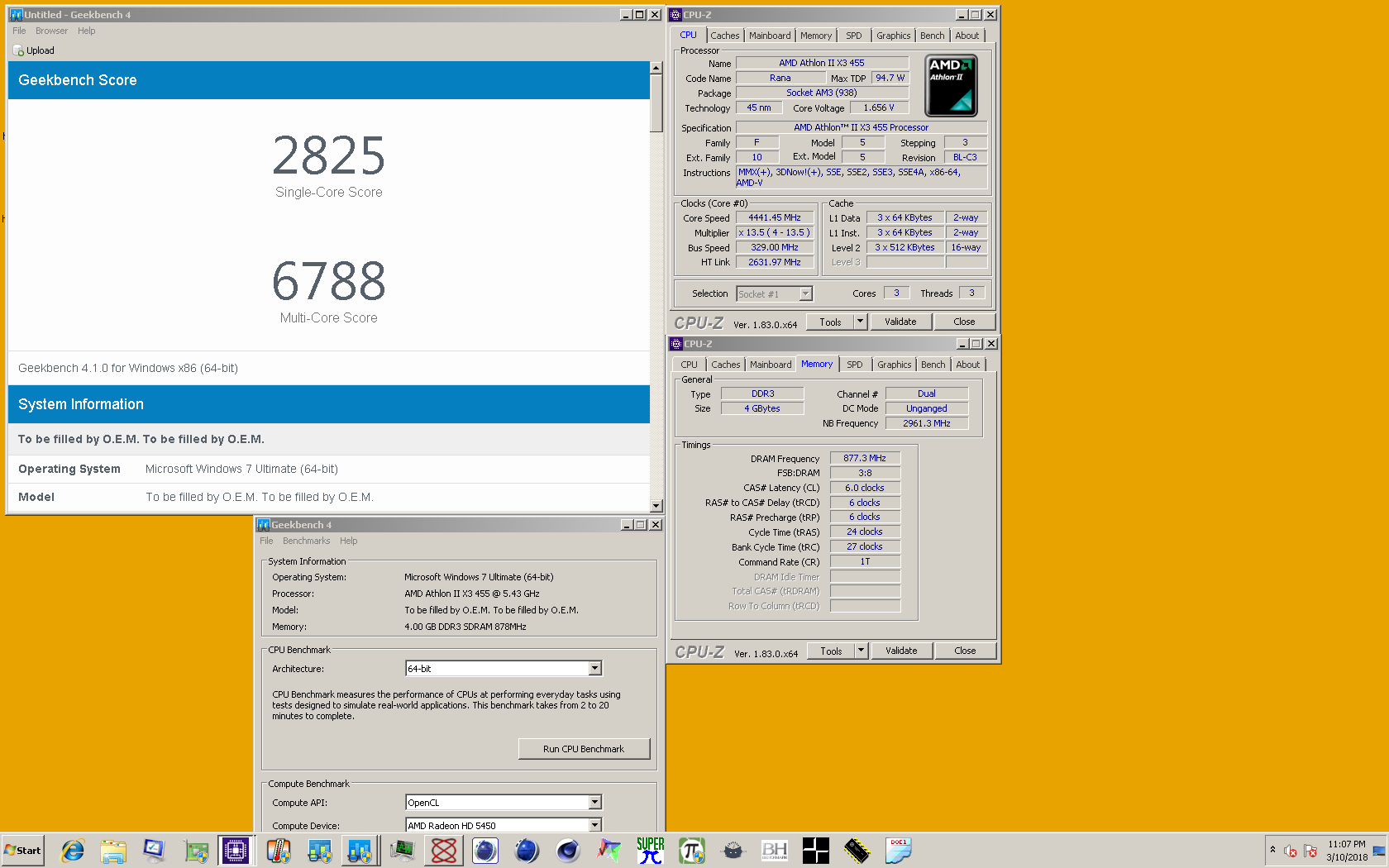This screenshot has width=1389, height=868.
Task: Click scrollbar up arrow in Geekbench results
Action: (x=656, y=68)
